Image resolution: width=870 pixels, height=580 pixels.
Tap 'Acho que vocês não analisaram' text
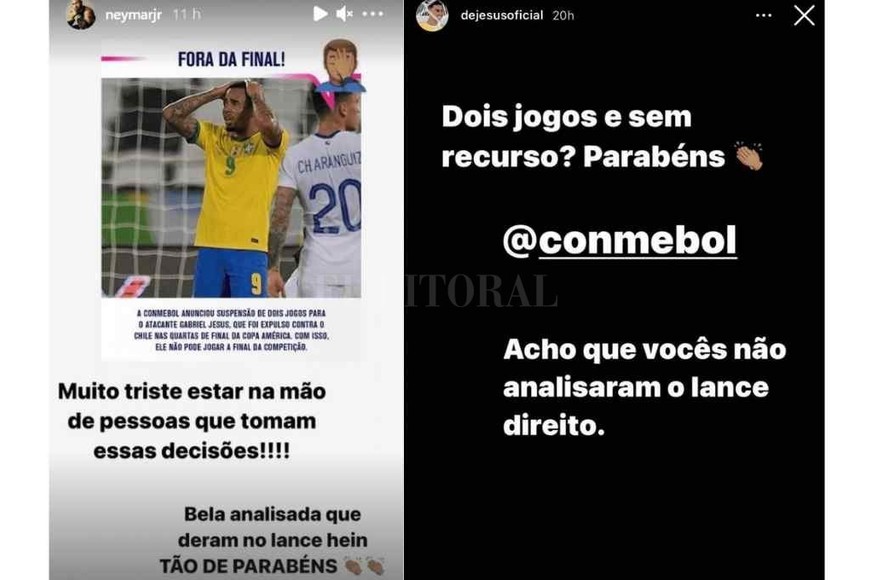pos(644,387)
